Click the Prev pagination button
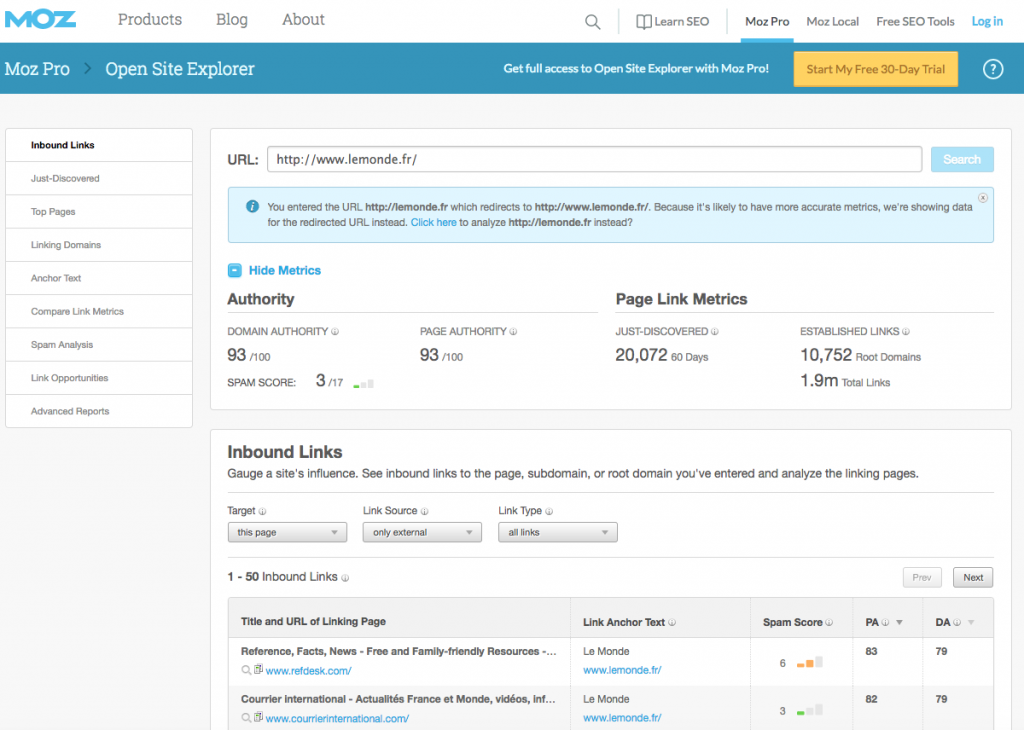Image resolution: width=1024 pixels, height=730 pixels. [x=921, y=577]
